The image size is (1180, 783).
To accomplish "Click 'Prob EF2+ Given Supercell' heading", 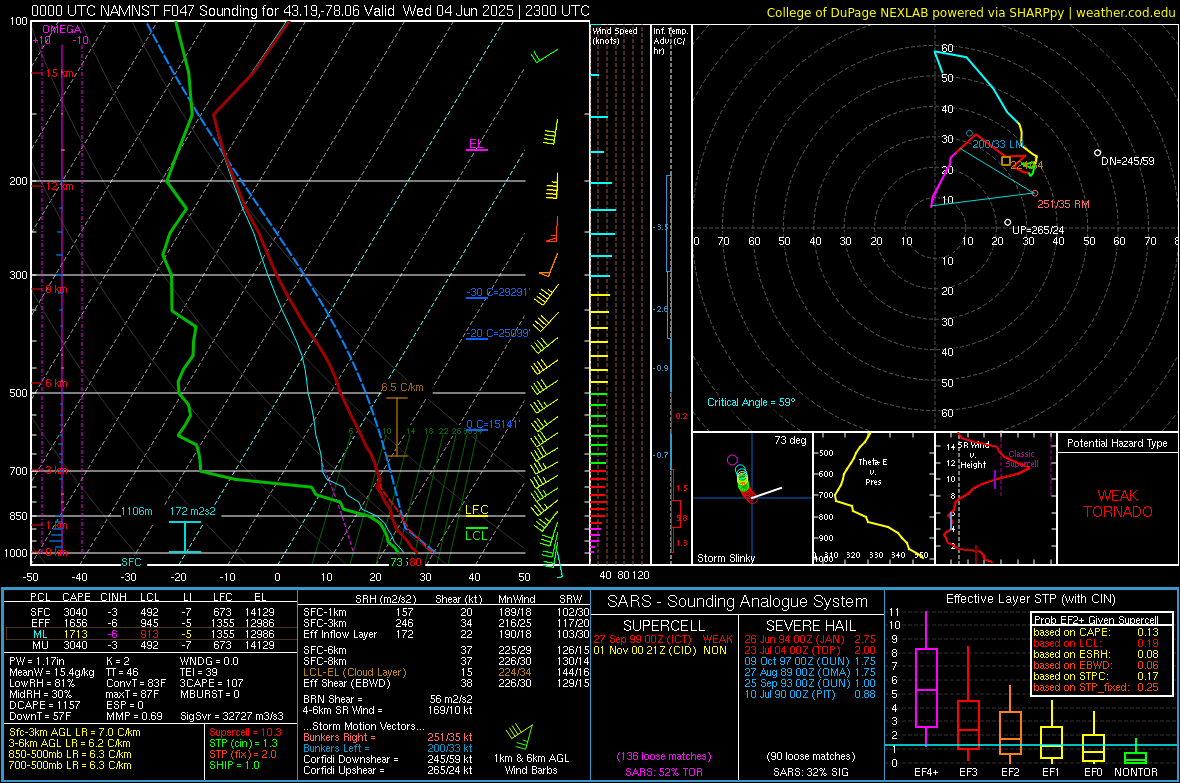I will [1096, 620].
